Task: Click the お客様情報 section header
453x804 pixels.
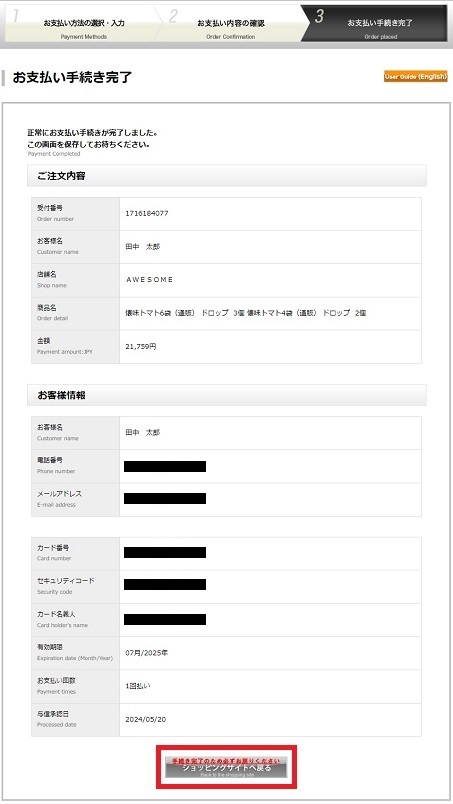Action: [x=227, y=395]
